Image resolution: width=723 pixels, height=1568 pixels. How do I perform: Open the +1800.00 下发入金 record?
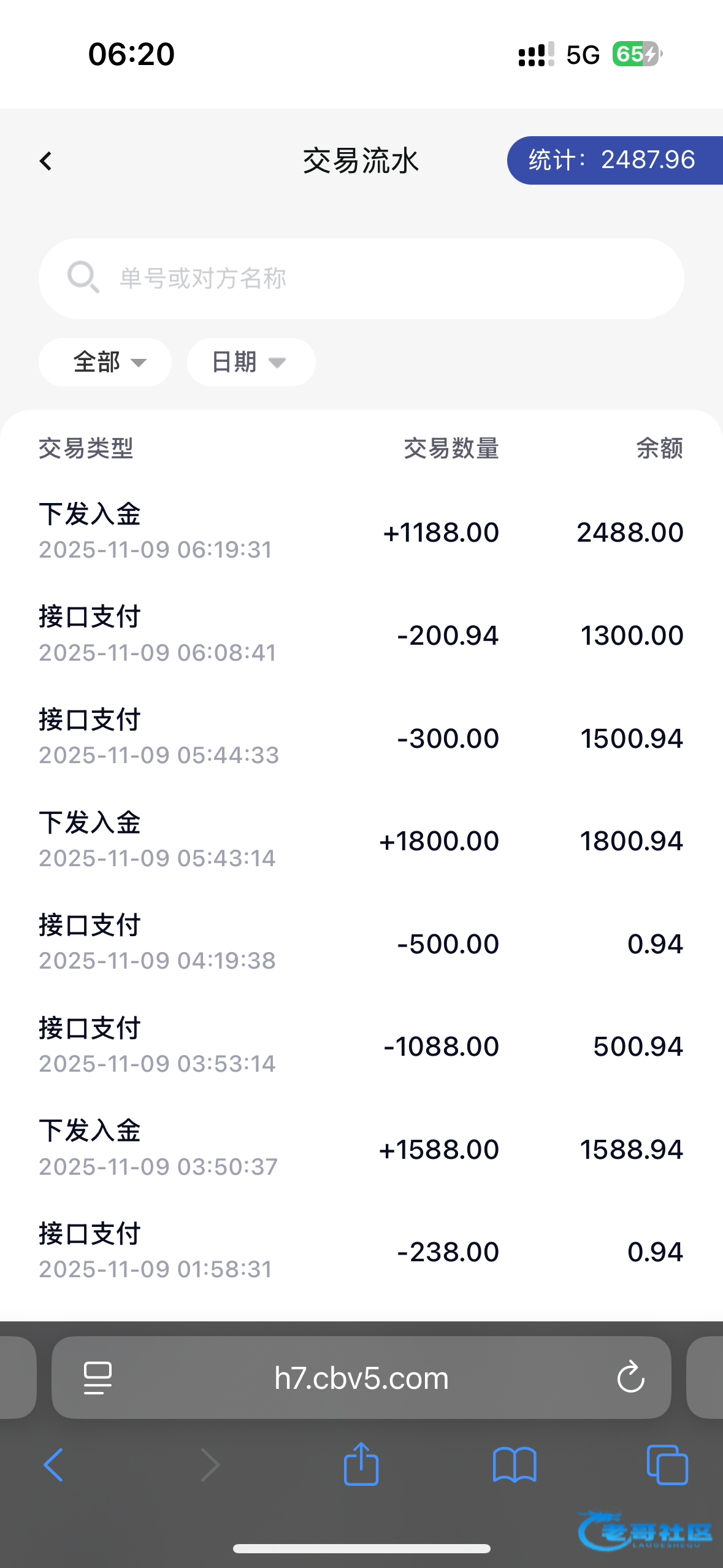[361, 840]
